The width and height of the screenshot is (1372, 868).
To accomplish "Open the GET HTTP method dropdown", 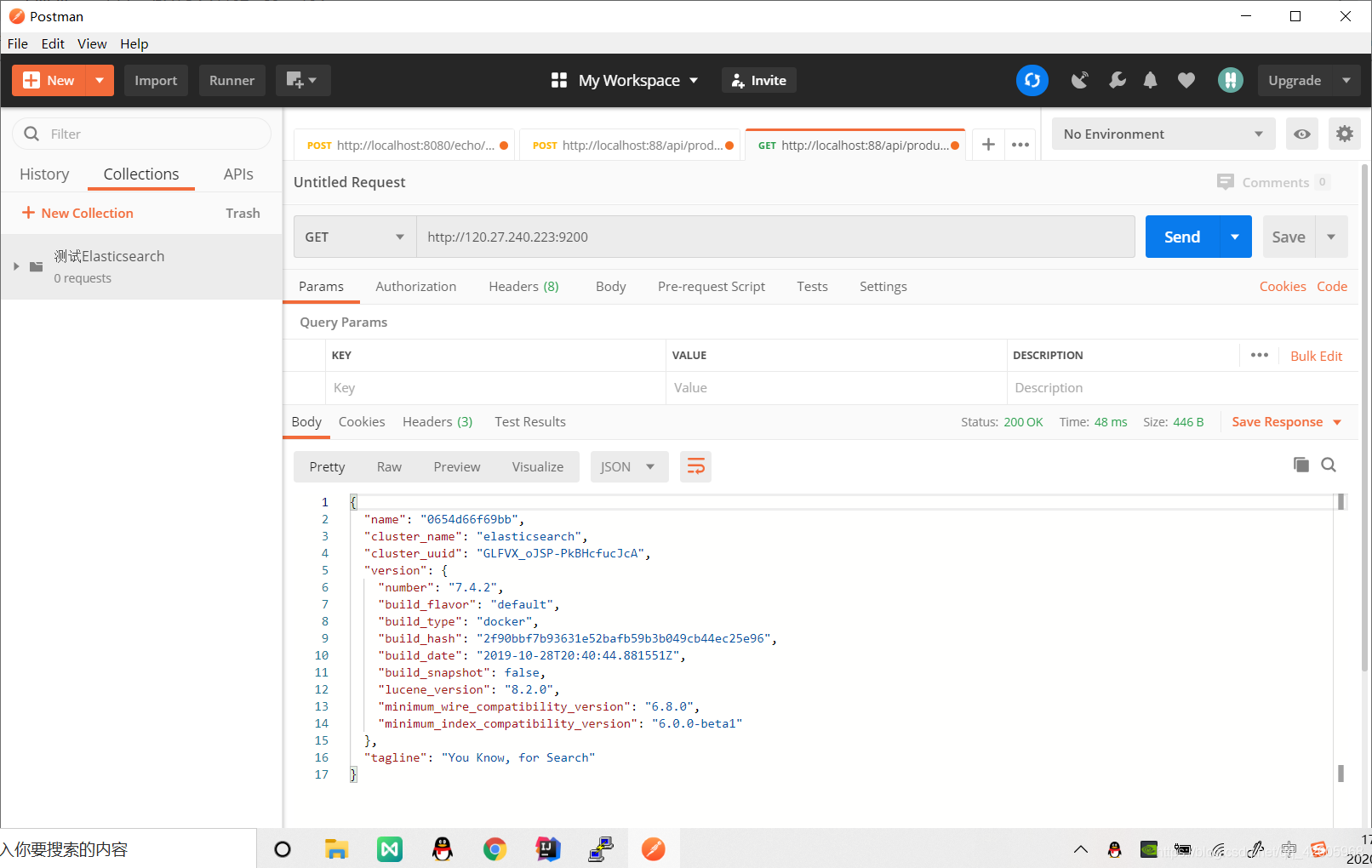I will [x=354, y=237].
